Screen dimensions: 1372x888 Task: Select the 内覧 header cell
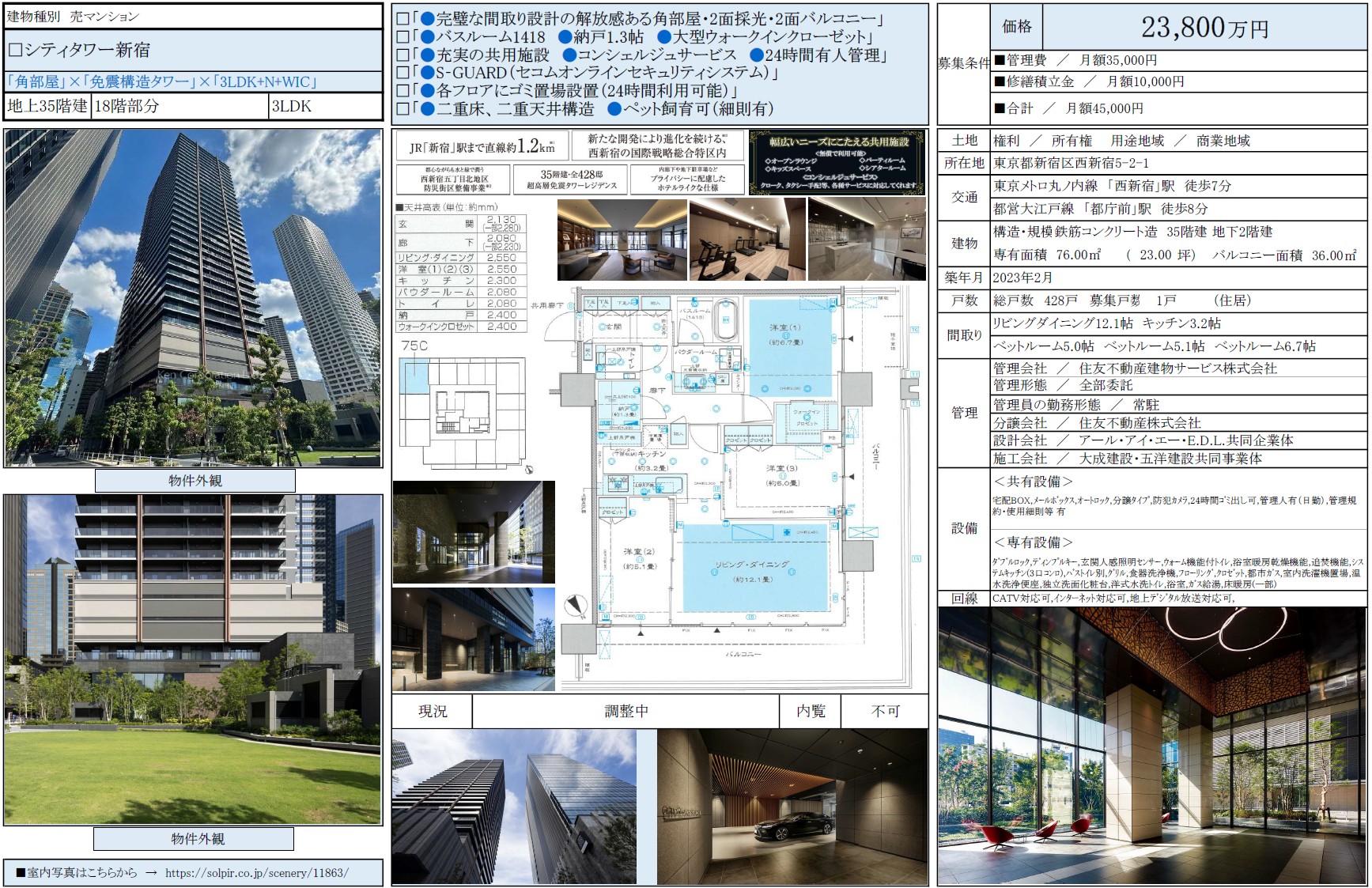[811, 712]
